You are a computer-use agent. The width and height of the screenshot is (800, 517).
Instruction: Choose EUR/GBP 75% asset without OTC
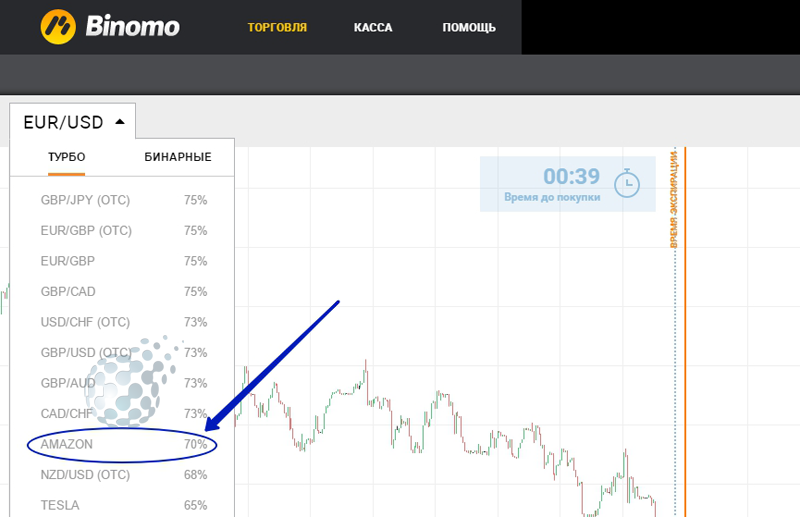click(122, 261)
